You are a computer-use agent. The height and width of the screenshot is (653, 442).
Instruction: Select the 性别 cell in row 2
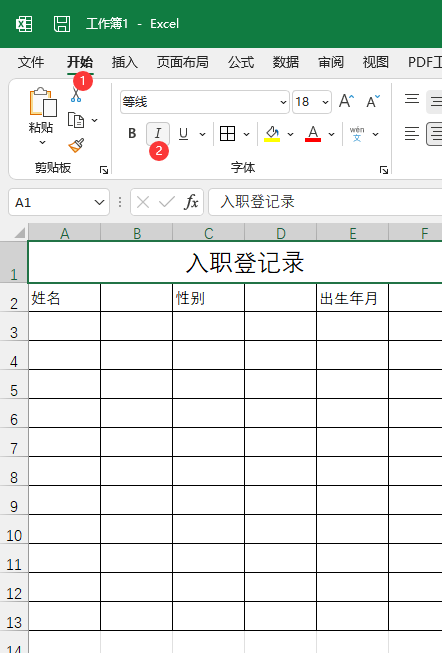tap(208, 297)
